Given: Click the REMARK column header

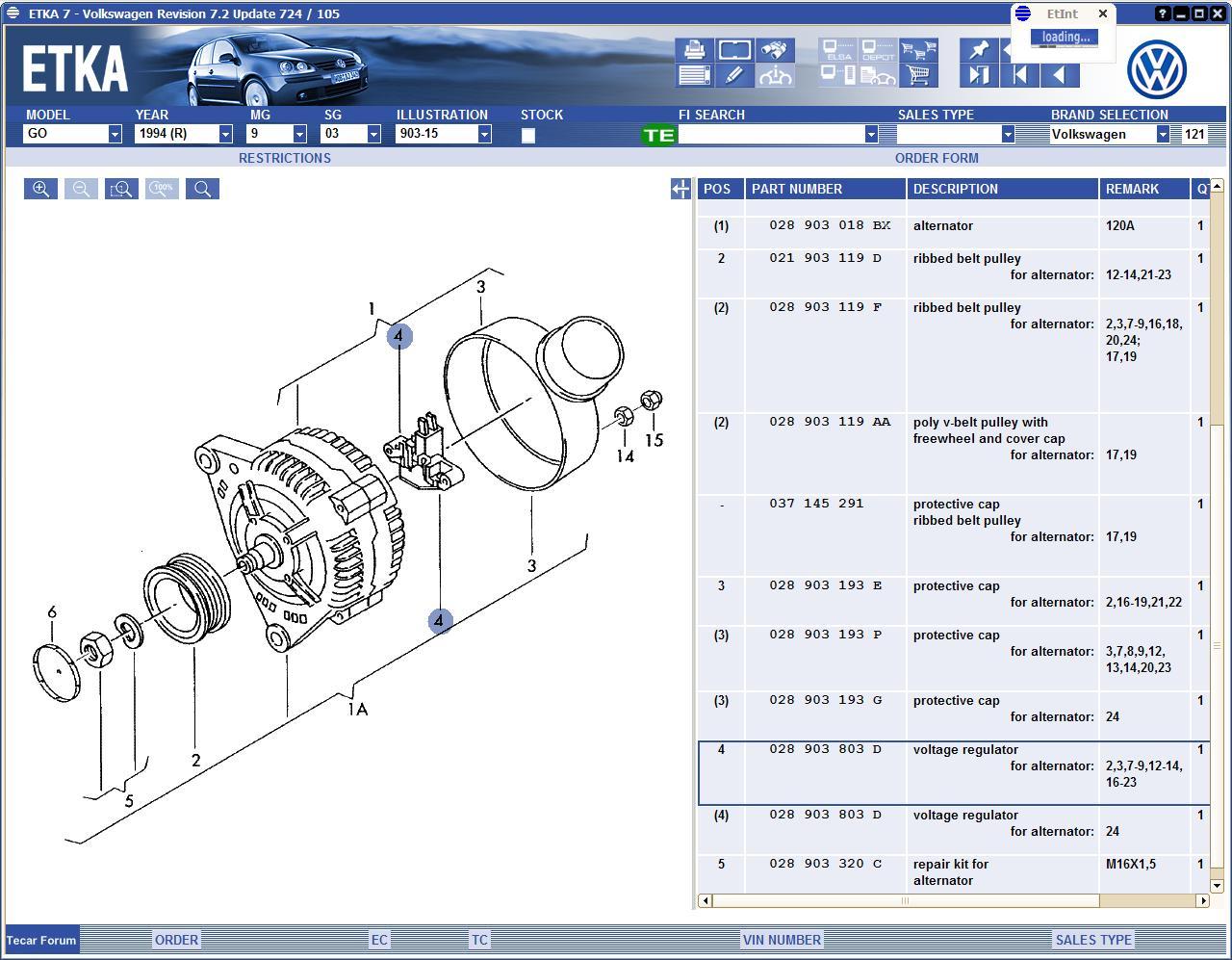Looking at the screenshot, I should [x=1144, y=189].
